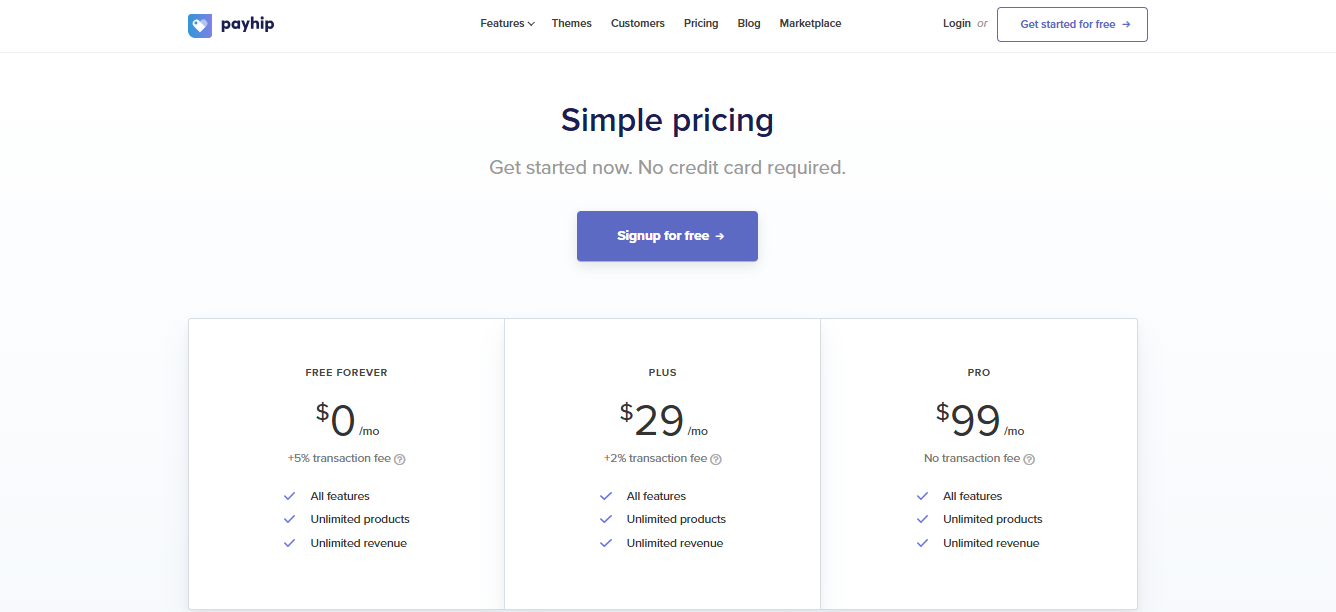Viewport: 1336px width, 612px height.
Task: Open the Themes page
Action: click(572, 24)
